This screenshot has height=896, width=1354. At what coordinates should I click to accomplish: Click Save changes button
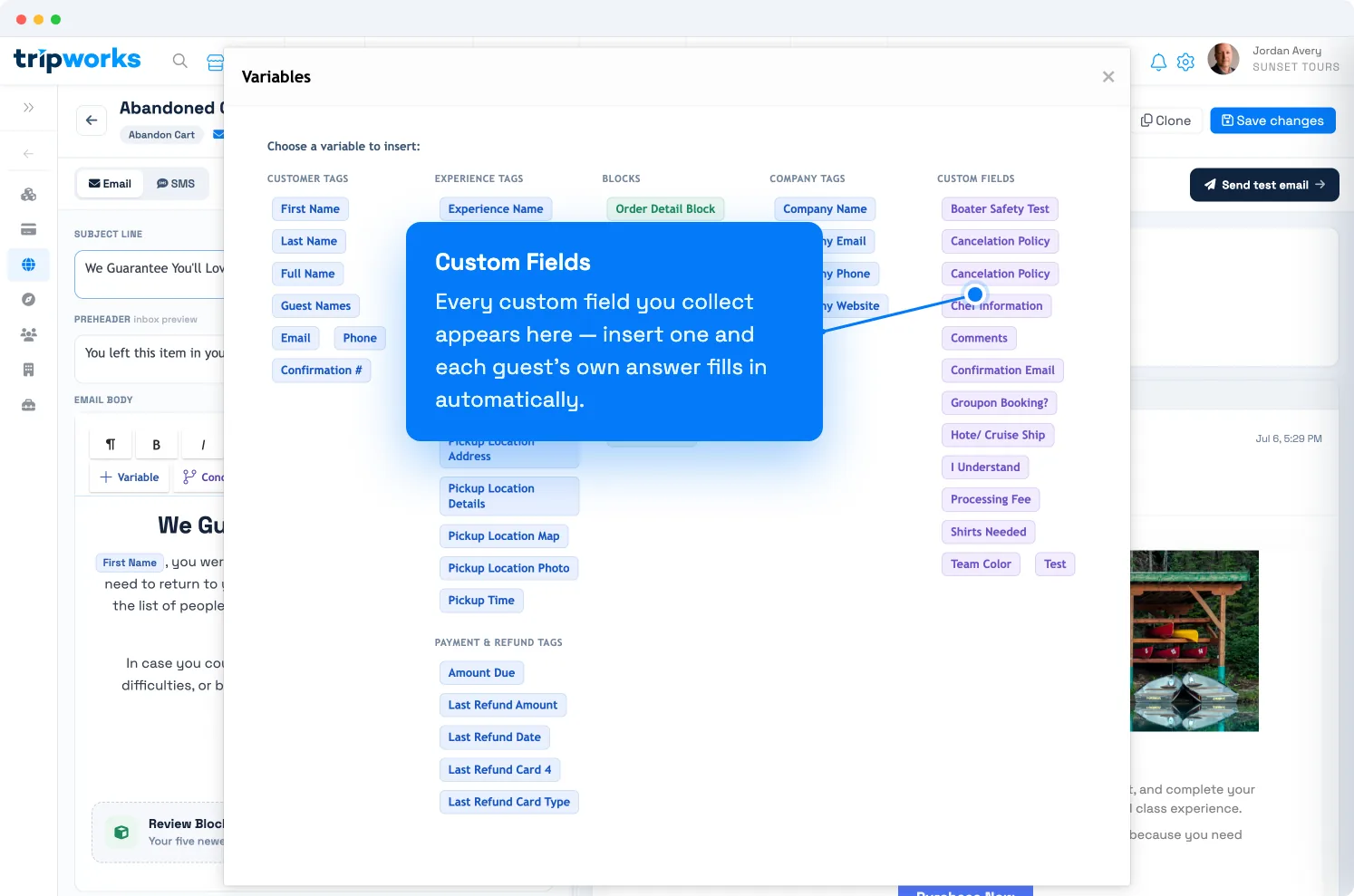pos(1272,120)
